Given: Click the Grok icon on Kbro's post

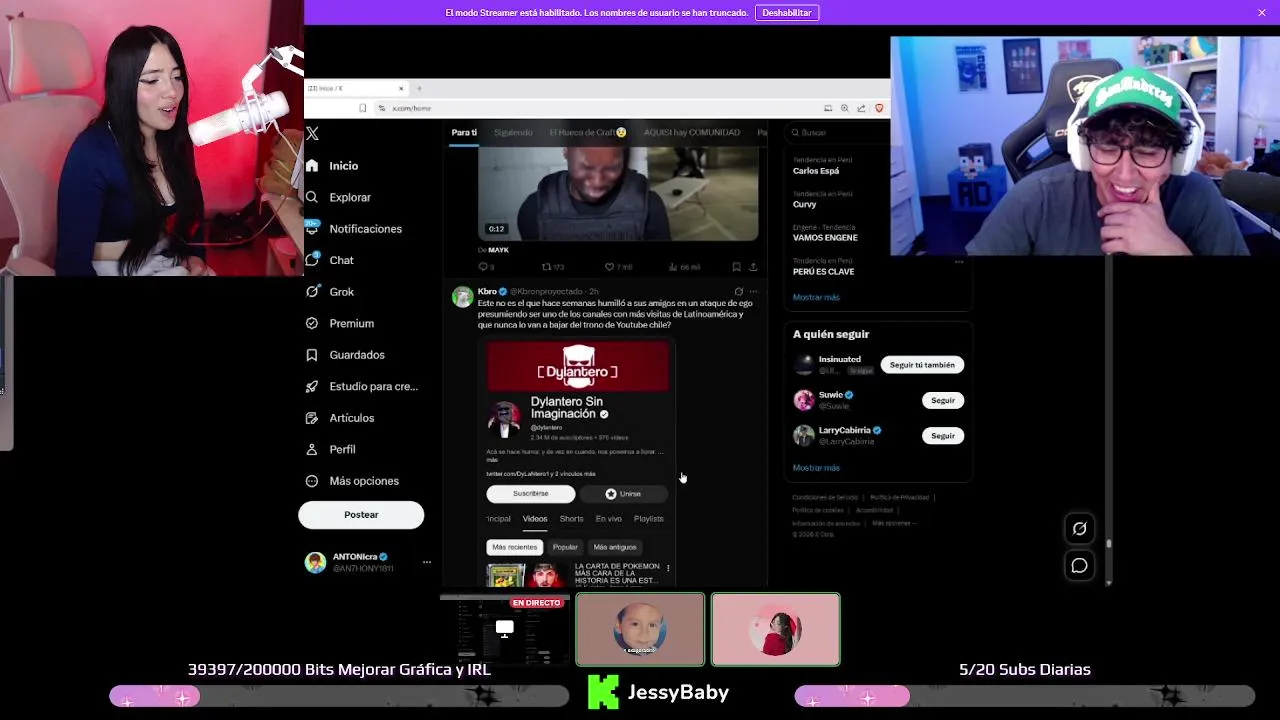Looking at the screenshot, I should click(739, 291).
